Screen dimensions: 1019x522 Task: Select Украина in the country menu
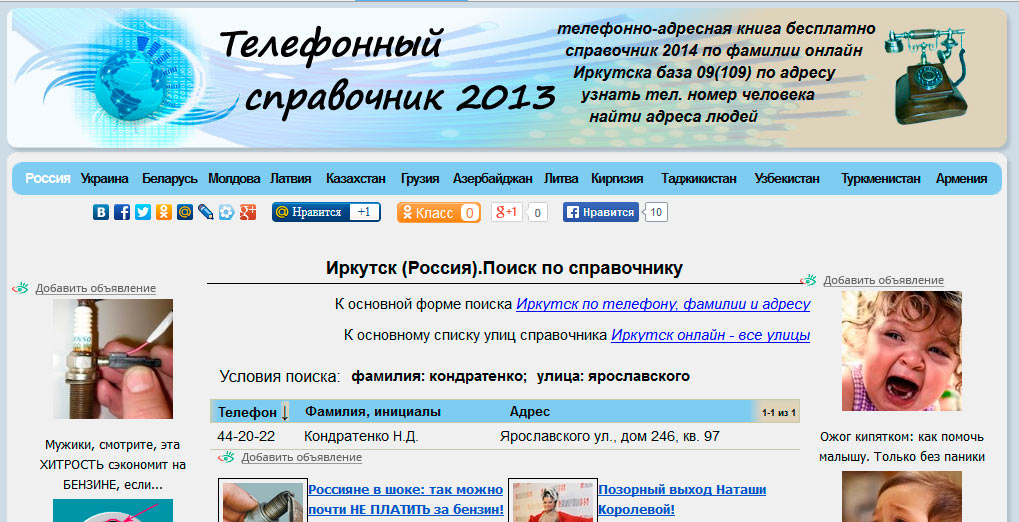[105, 179]
